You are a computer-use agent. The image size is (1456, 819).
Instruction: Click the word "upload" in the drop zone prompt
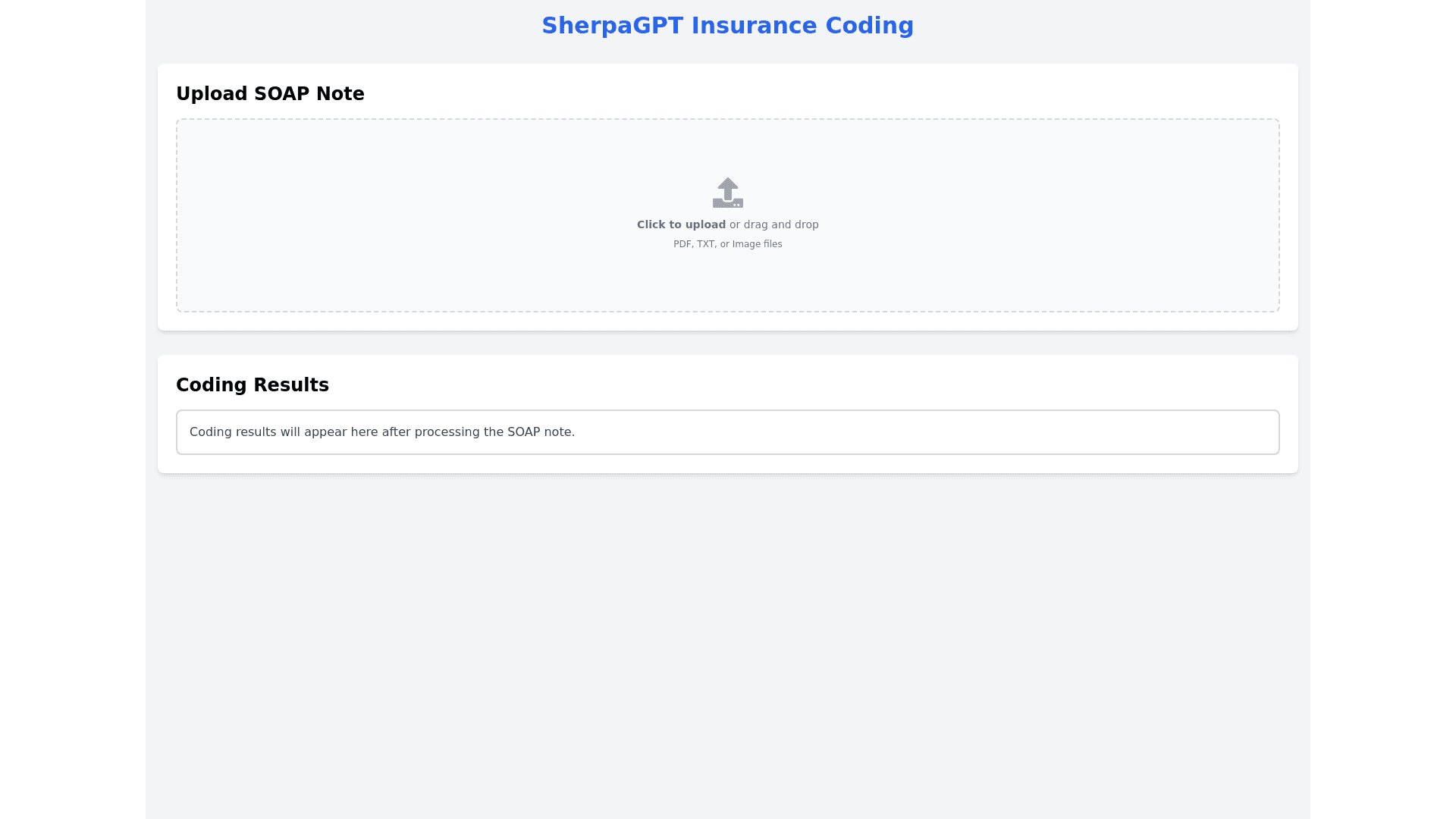click(705, 224)
